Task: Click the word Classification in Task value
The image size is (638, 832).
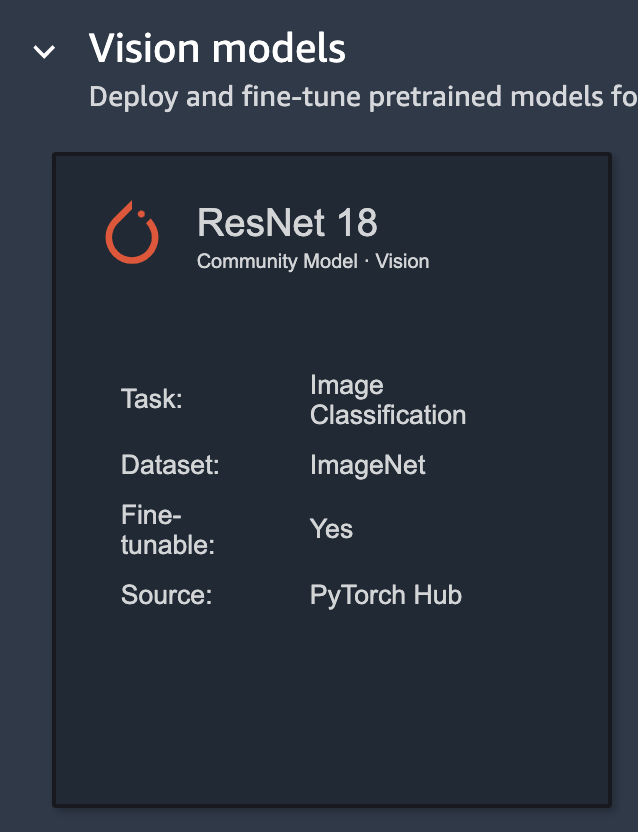Action: [388, 415]
